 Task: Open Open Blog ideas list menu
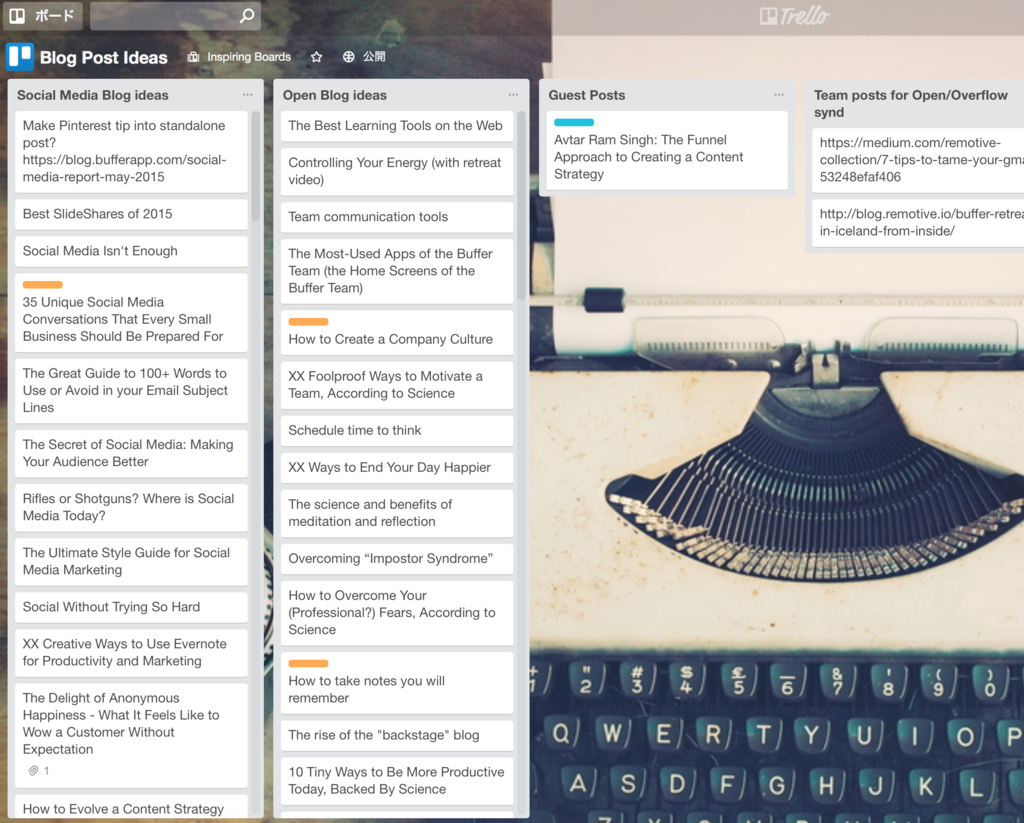point(513,95)
